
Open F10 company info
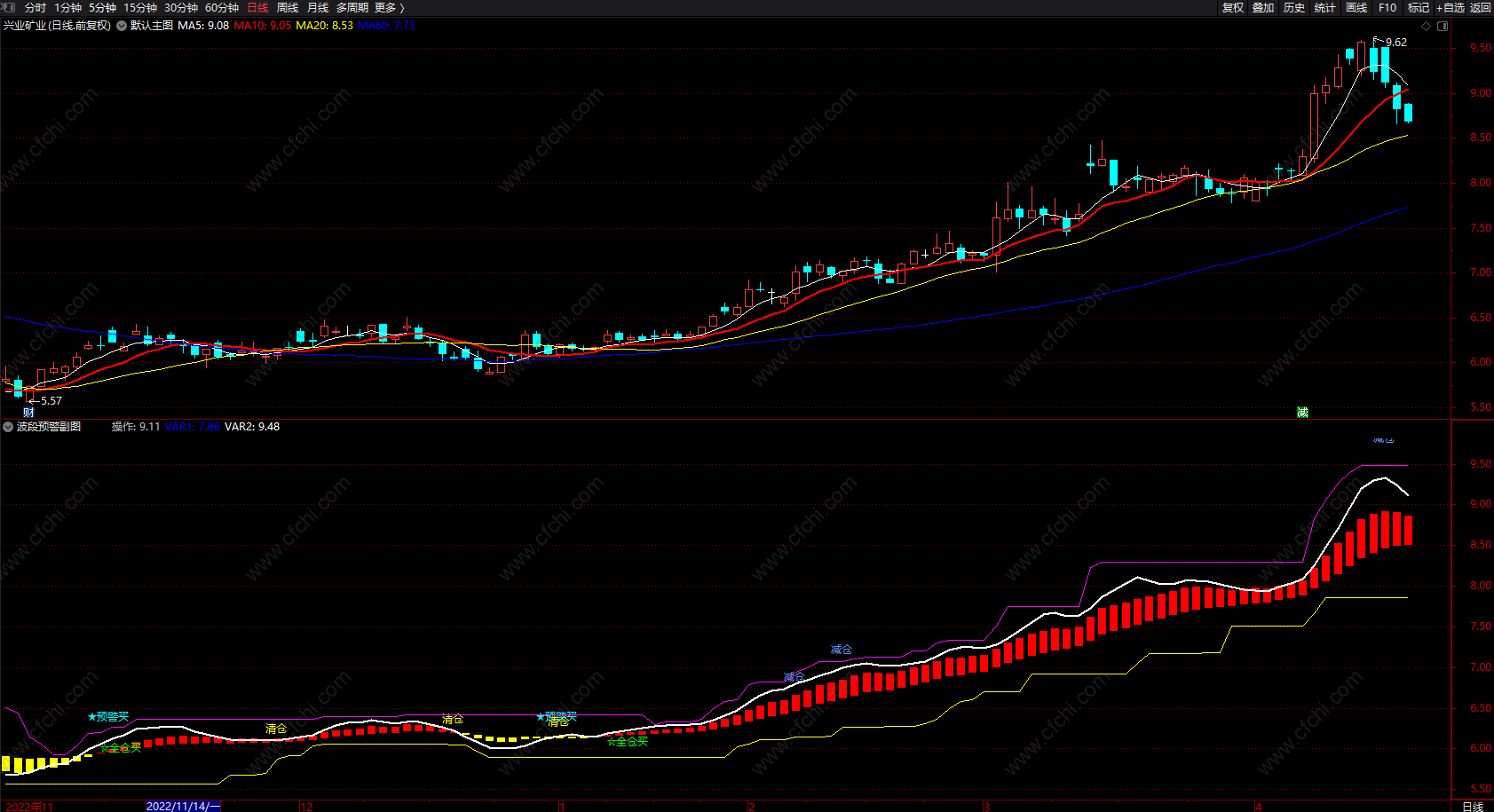click(x=1387, y=7)
